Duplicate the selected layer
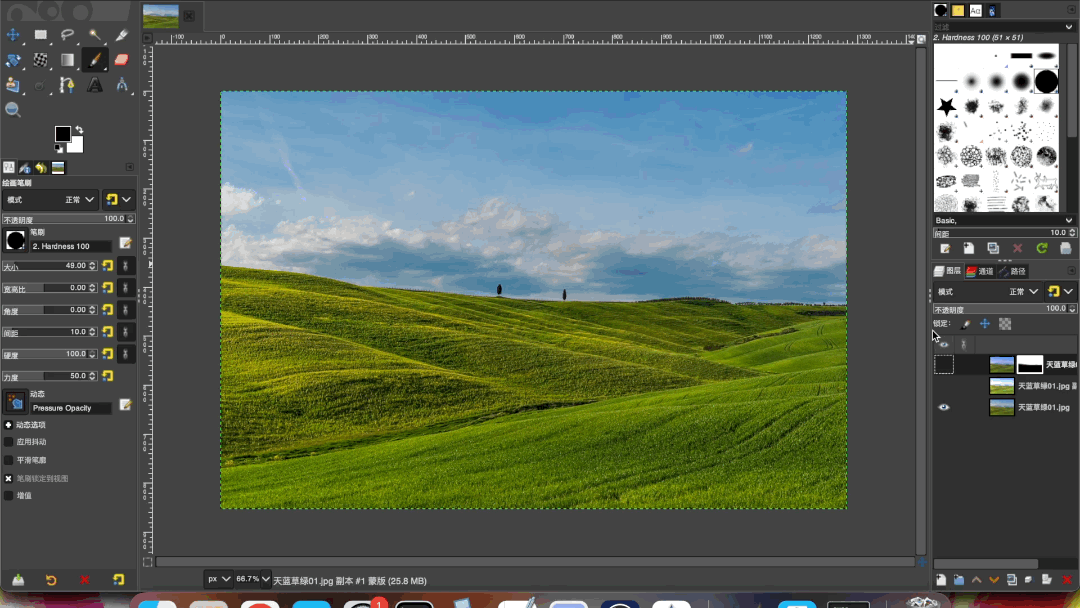The width and height of the screenshot is (1080, 608). [1012, 580]
